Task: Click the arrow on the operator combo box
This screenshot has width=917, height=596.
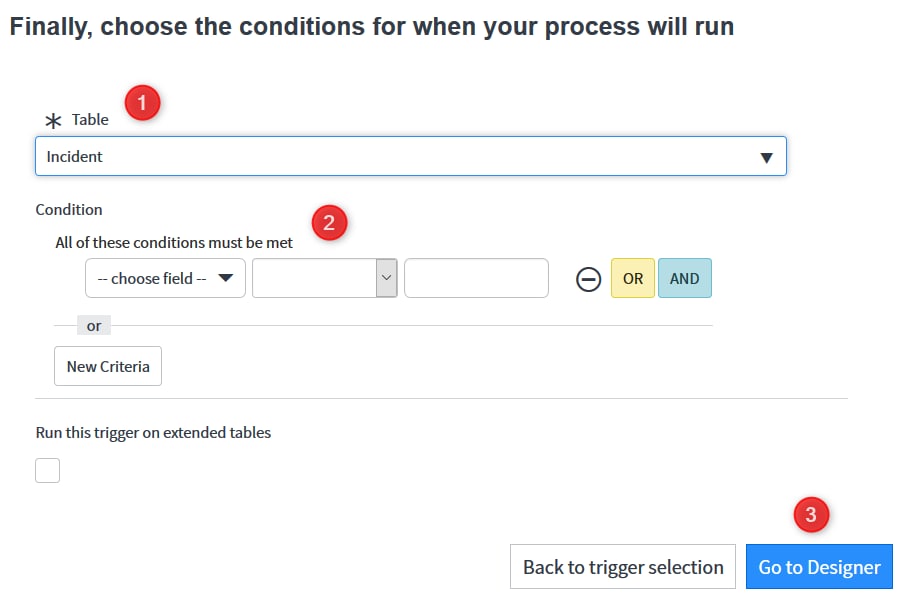Action: (x=387, y=278)
